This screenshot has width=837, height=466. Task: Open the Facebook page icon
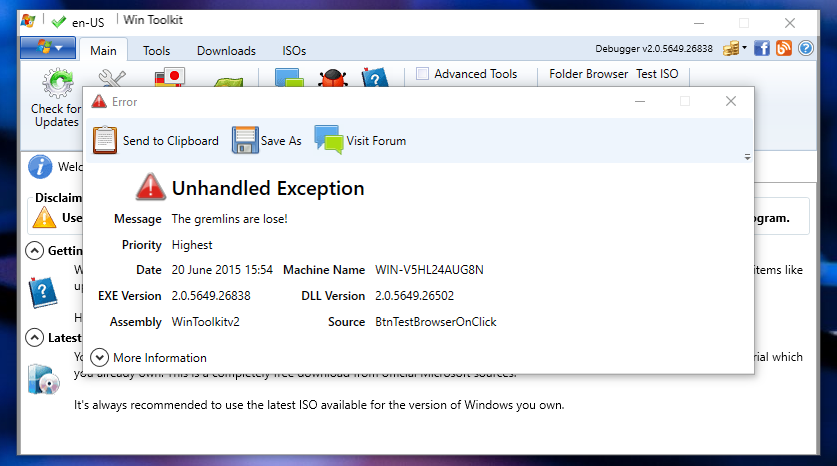point(762,49)
